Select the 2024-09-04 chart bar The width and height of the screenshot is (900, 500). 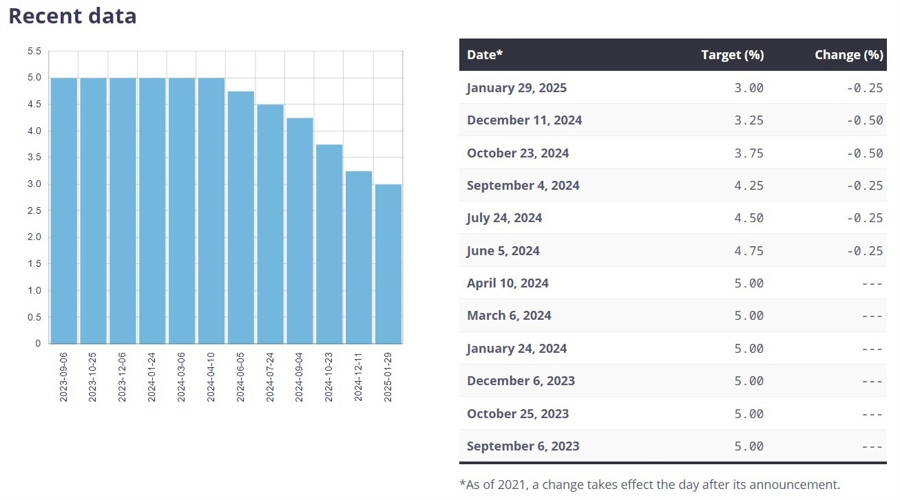(x=300, y=231)
